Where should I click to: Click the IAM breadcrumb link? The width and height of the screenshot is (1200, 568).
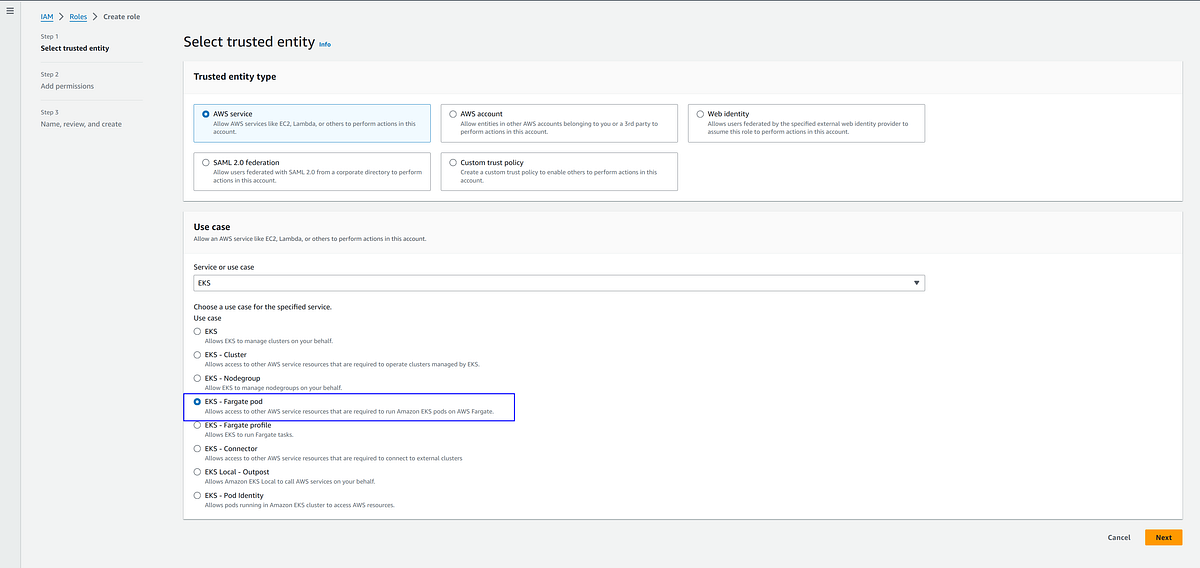point(47,17)
